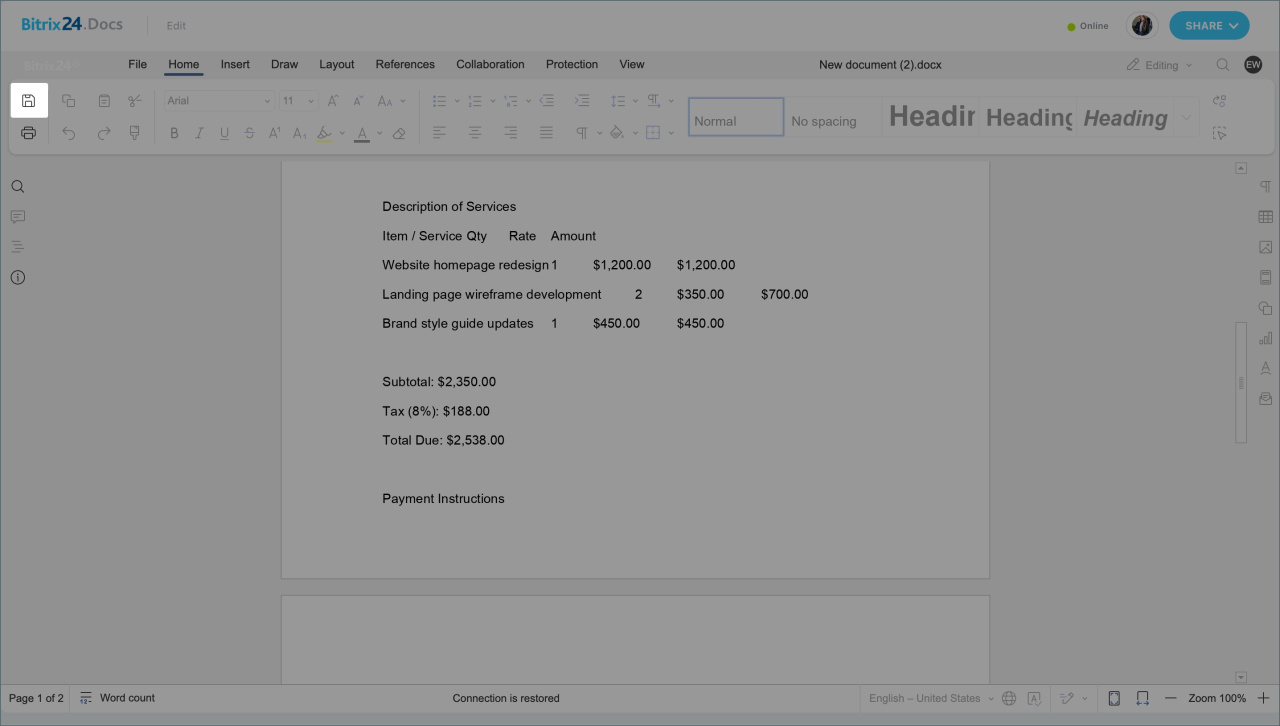Image resolution: width=1280 pixels, height=726 pixels.
Task: Click the zoom in plus button
Action: click(x=1263, y=698)
